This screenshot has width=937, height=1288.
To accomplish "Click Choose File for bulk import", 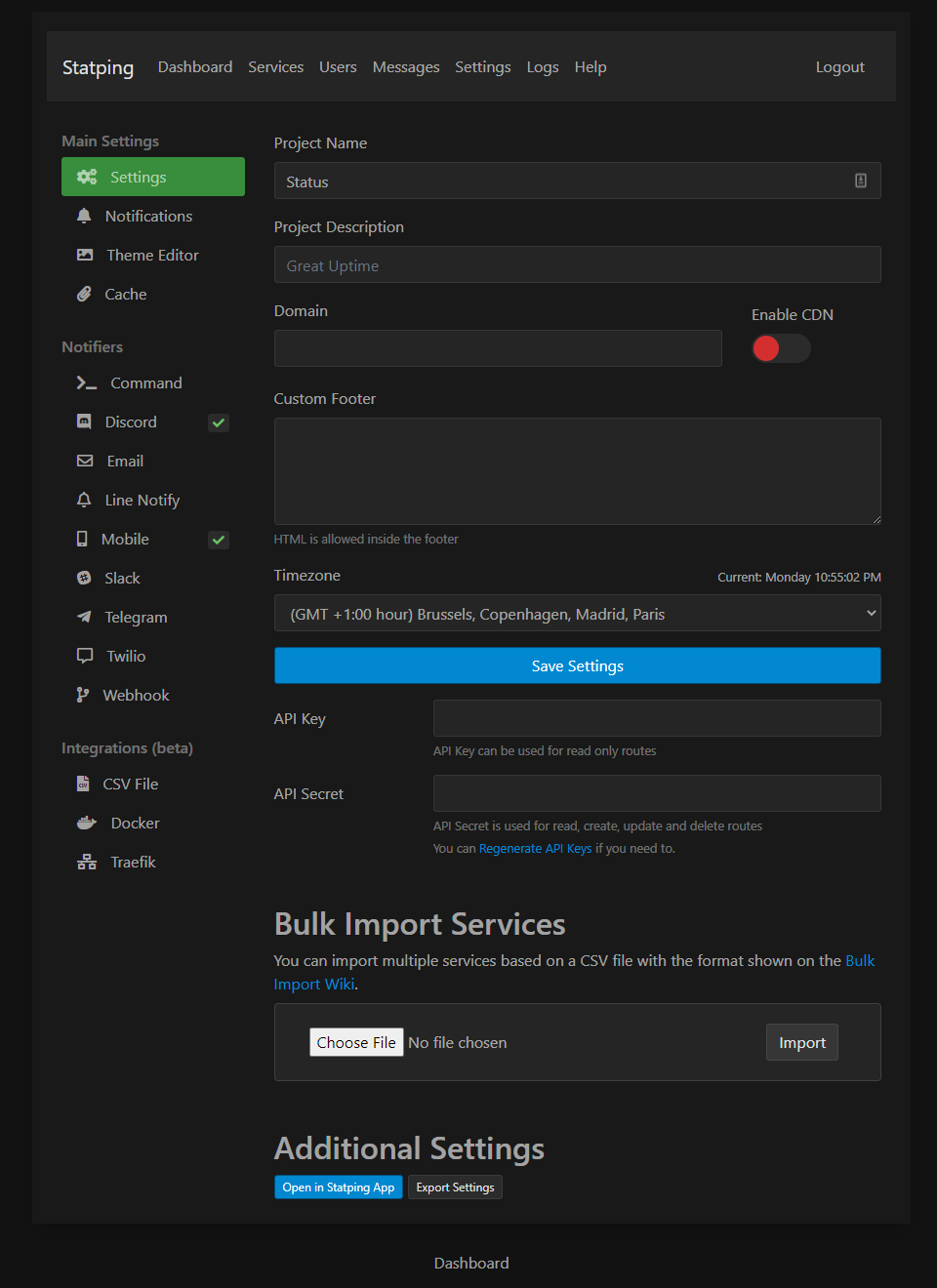I will pyautogui.click(x=356, y=1042).
